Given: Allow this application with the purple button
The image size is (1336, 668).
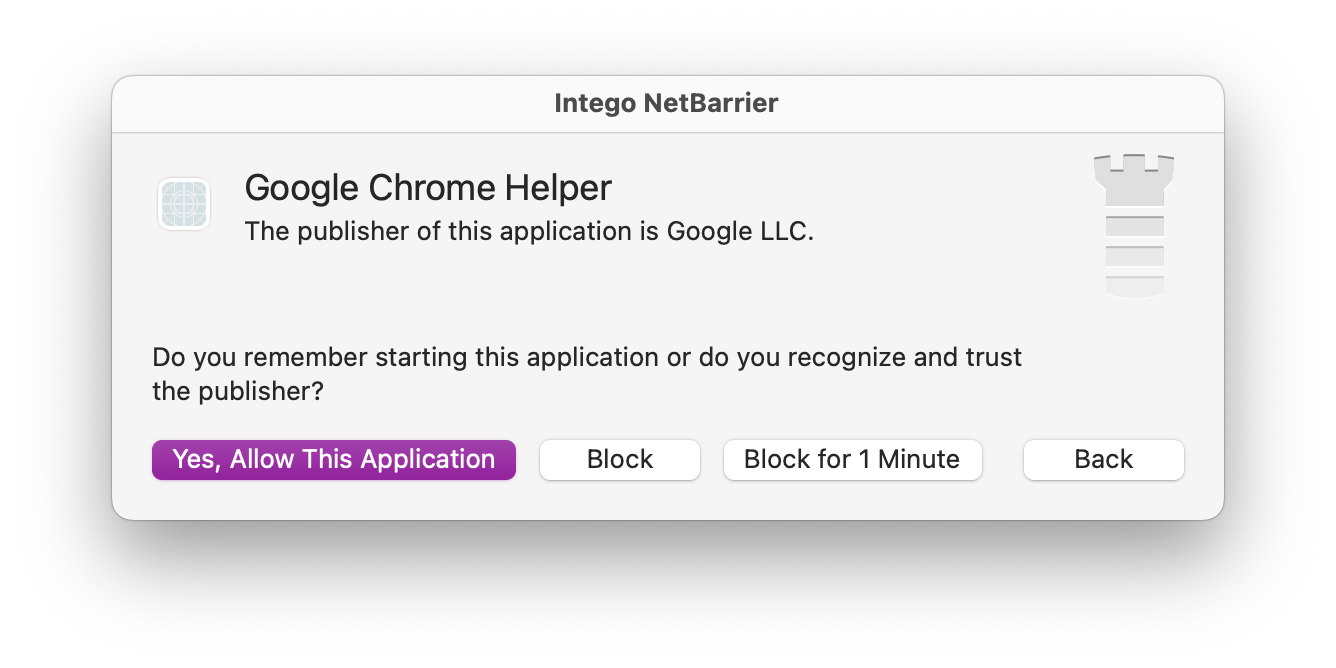Looking at the screenshot, I should pyautogui.click(x=334, y=460).
